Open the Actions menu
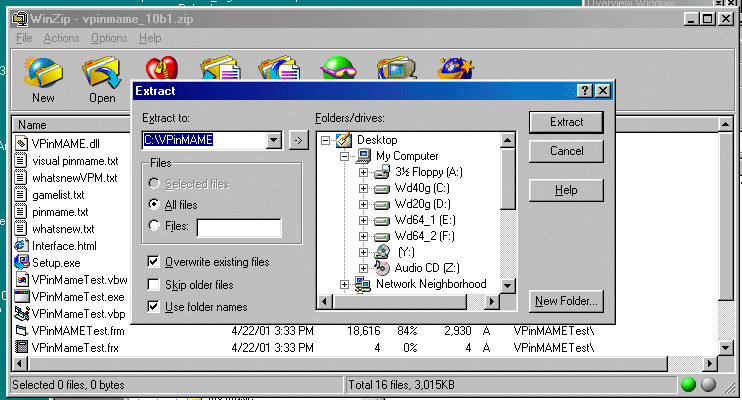 (61, 38)
